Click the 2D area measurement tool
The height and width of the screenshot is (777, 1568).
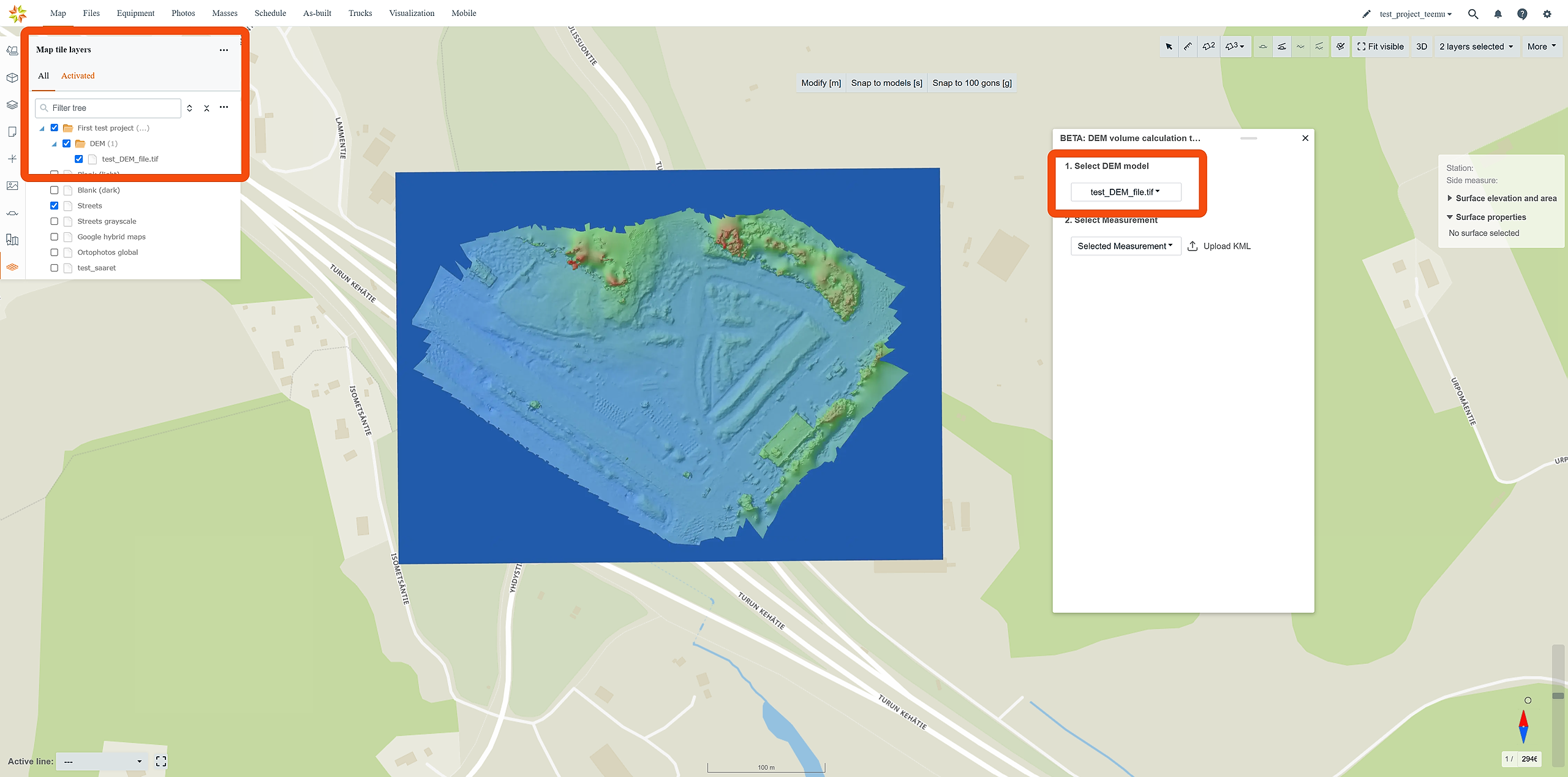[x=1208, y=47]
